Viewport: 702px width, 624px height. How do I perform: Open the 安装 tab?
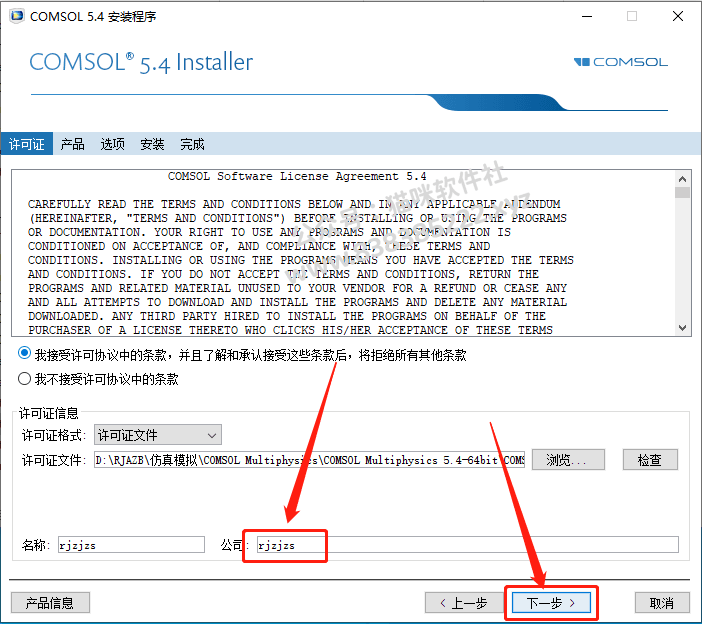pyautogui.click(x=152, y=144)
